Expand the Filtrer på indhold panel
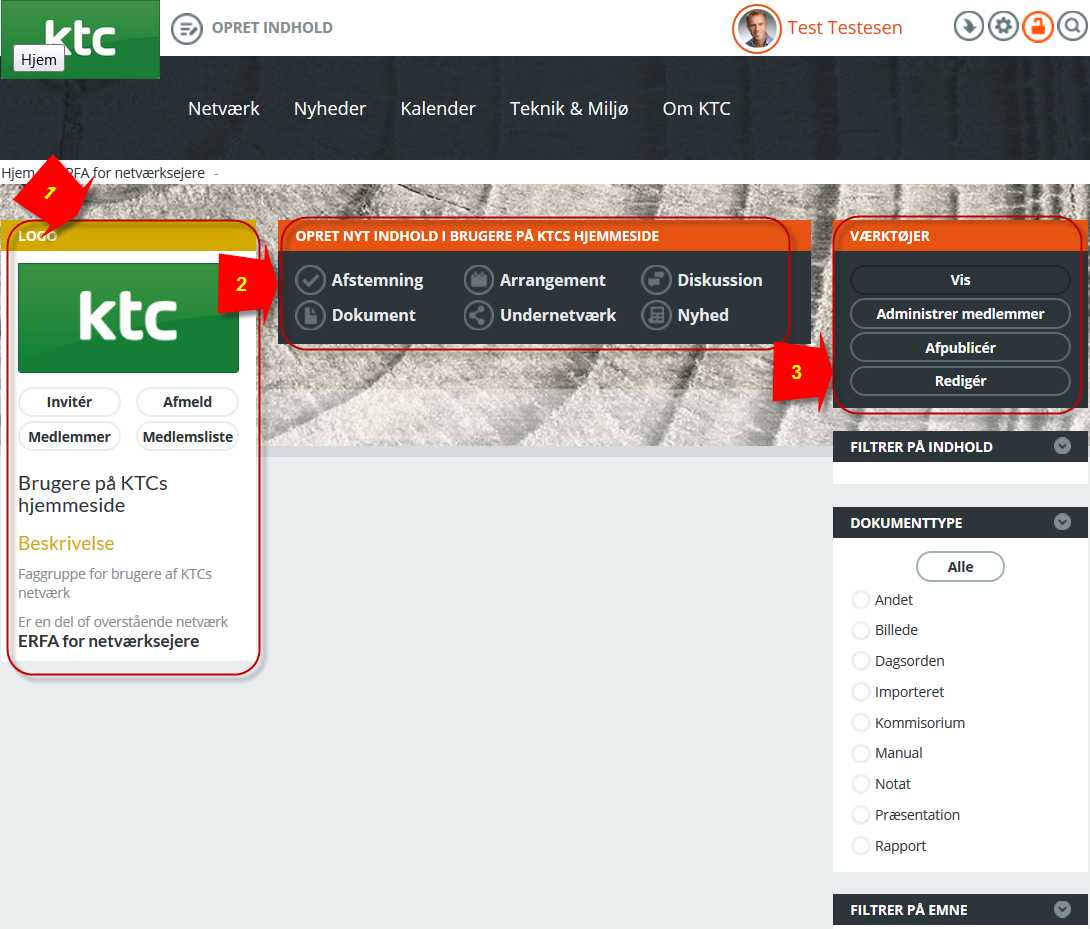 (x=1062, y=446)
